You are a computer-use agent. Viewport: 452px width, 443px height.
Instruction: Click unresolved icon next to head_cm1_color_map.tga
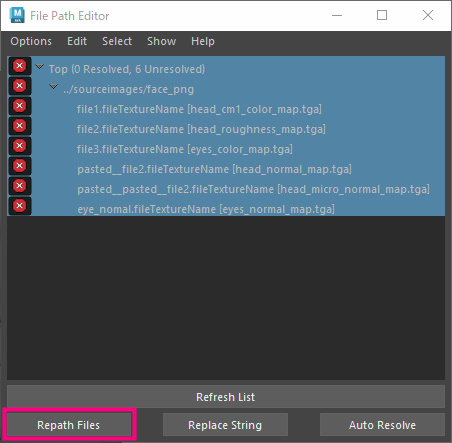pos(20,106)
